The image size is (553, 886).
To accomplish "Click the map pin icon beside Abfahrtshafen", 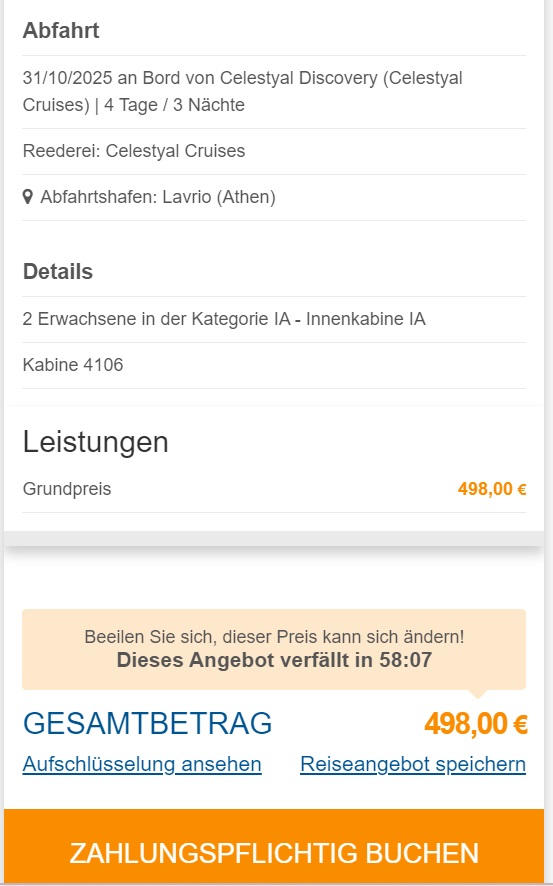I will 27,197.
